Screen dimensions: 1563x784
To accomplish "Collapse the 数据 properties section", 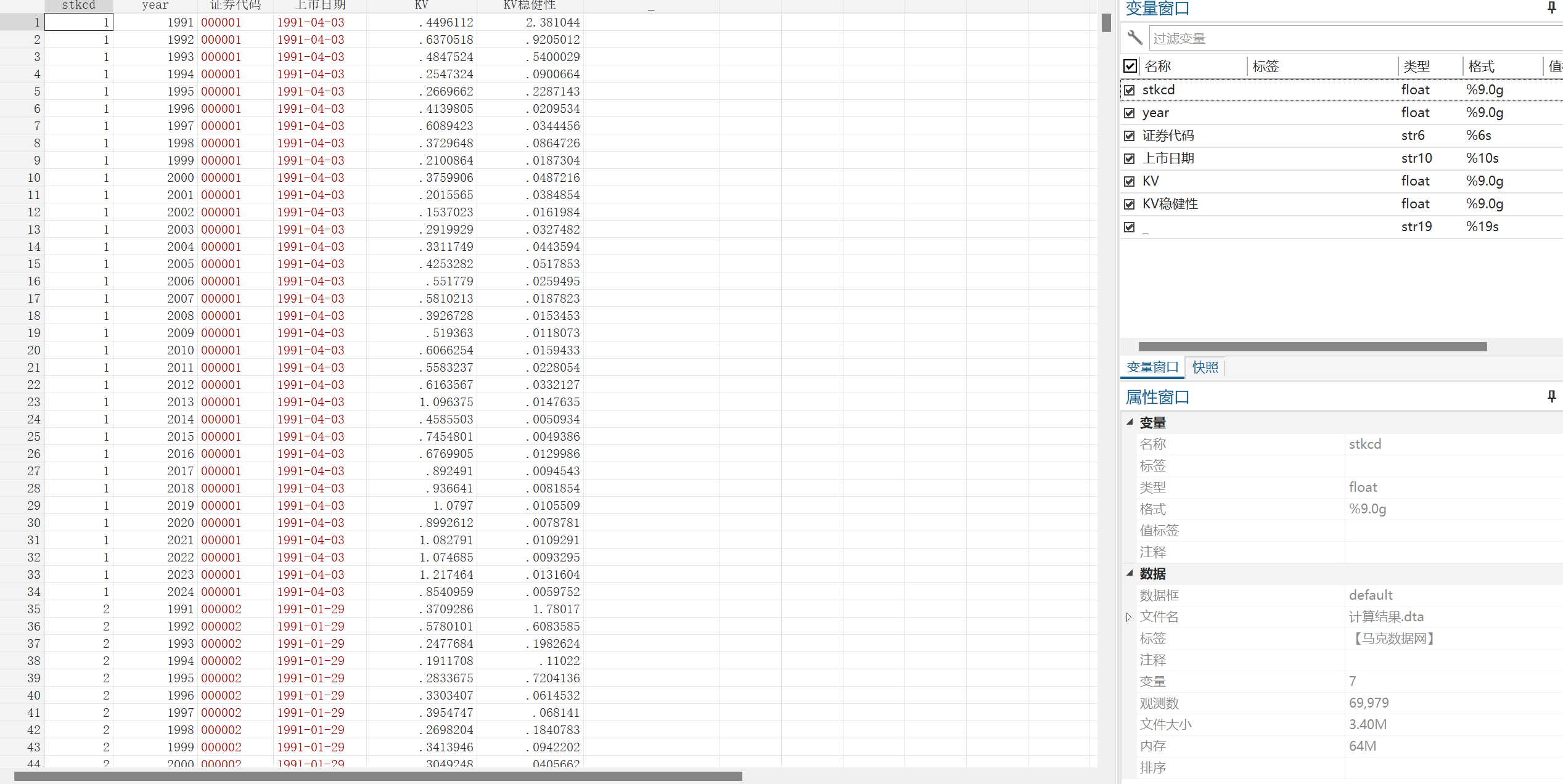I will (x=1130, y=573).
